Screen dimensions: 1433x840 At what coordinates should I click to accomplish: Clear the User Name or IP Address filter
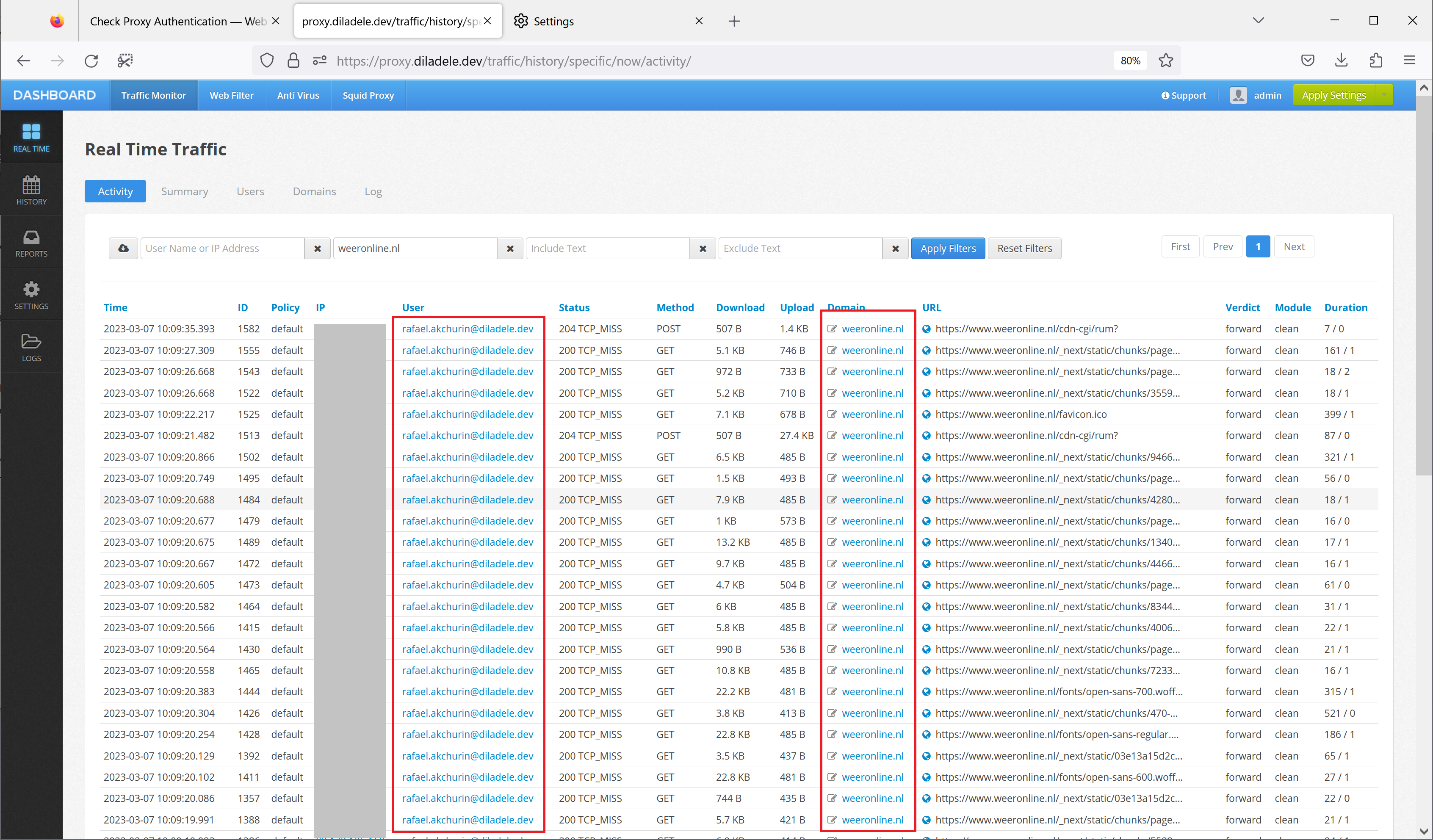click(318, 249)
